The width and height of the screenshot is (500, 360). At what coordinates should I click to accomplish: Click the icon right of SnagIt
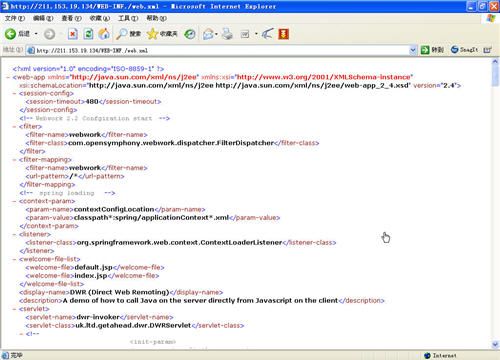tap(487, 50)
